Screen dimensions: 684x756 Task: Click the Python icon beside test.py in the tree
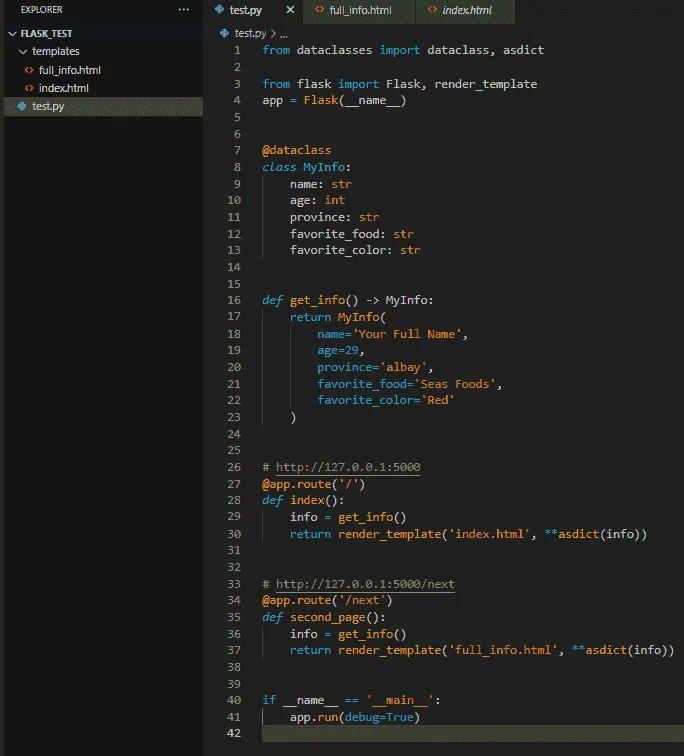22,106
